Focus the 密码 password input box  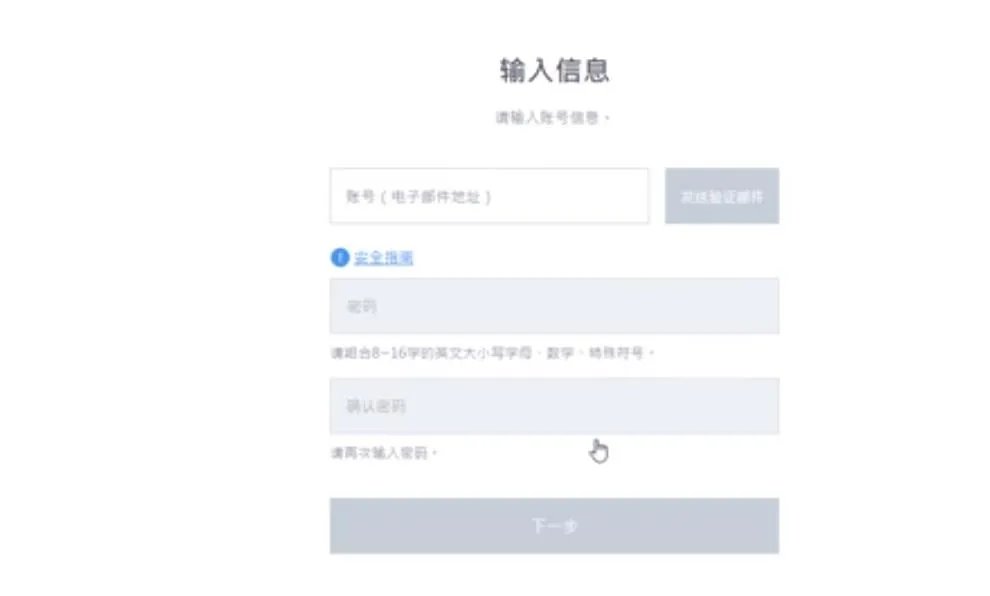(x=553, y=306)
